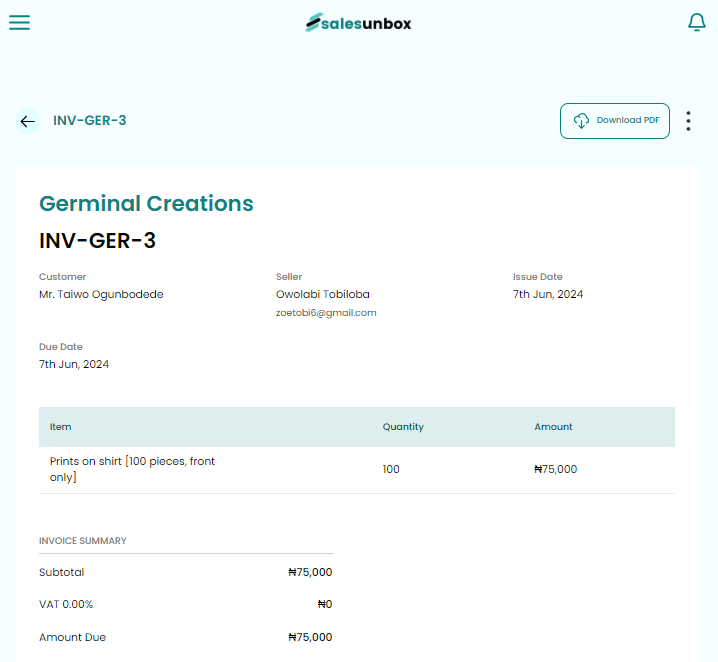Open the zoetobi6@gmail.com email link
The height and width of the screenshot is (662, 718).
pyautogui.click(x=326, y=313)
